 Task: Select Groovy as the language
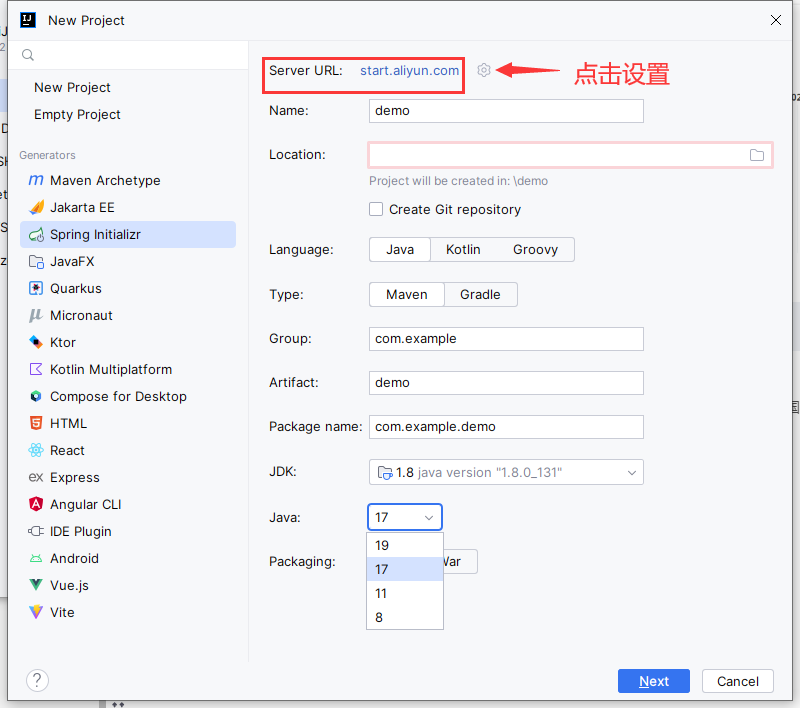535,250
